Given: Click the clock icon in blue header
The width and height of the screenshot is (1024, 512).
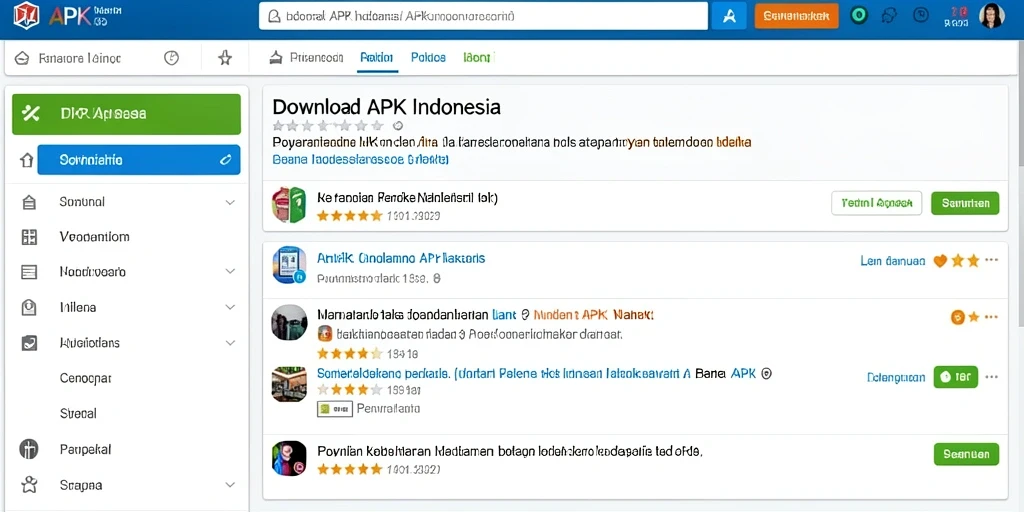Looking at the screenshot, I should tap(921, 15).
